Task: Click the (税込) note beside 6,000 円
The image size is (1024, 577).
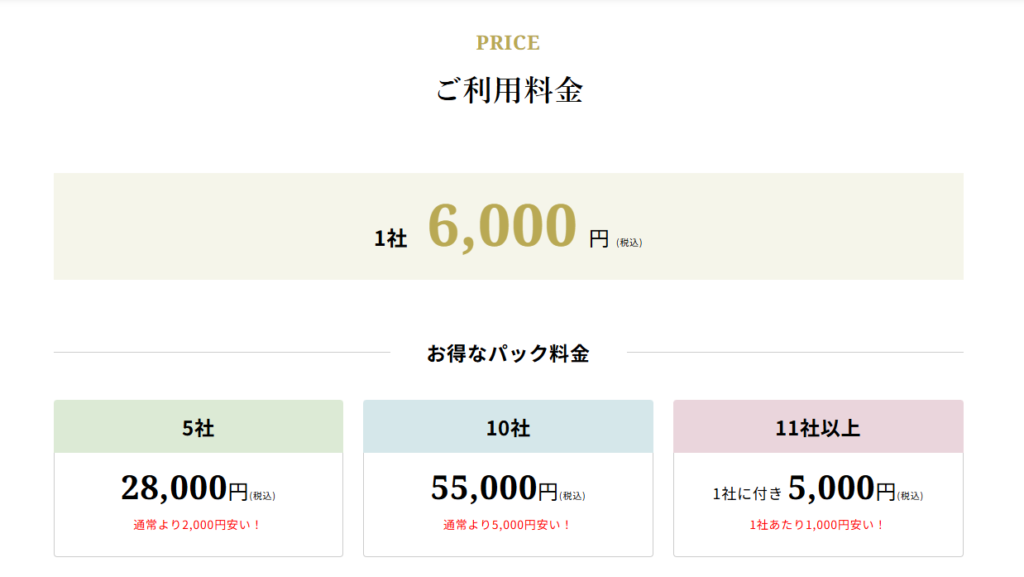Action: tap(629, 242)
